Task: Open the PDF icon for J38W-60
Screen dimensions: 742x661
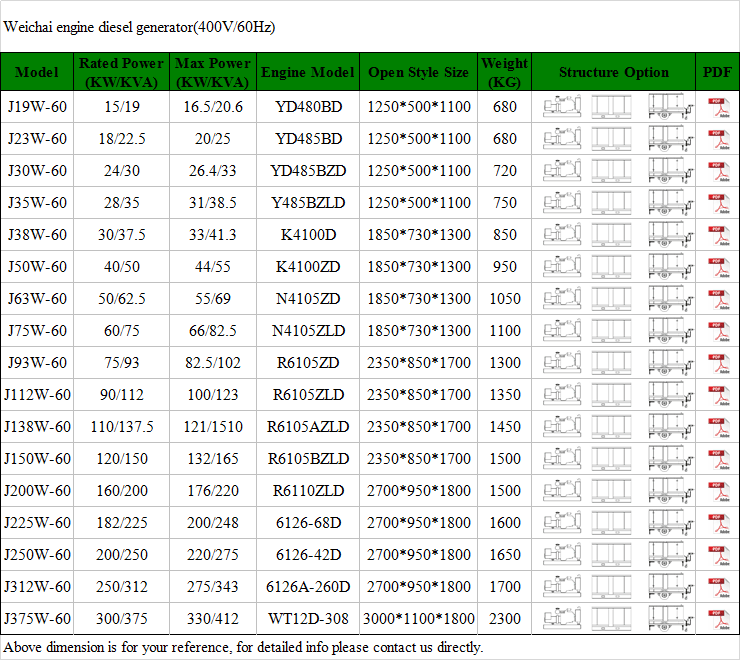Action: pyautogui.click(x=719, y=236)
